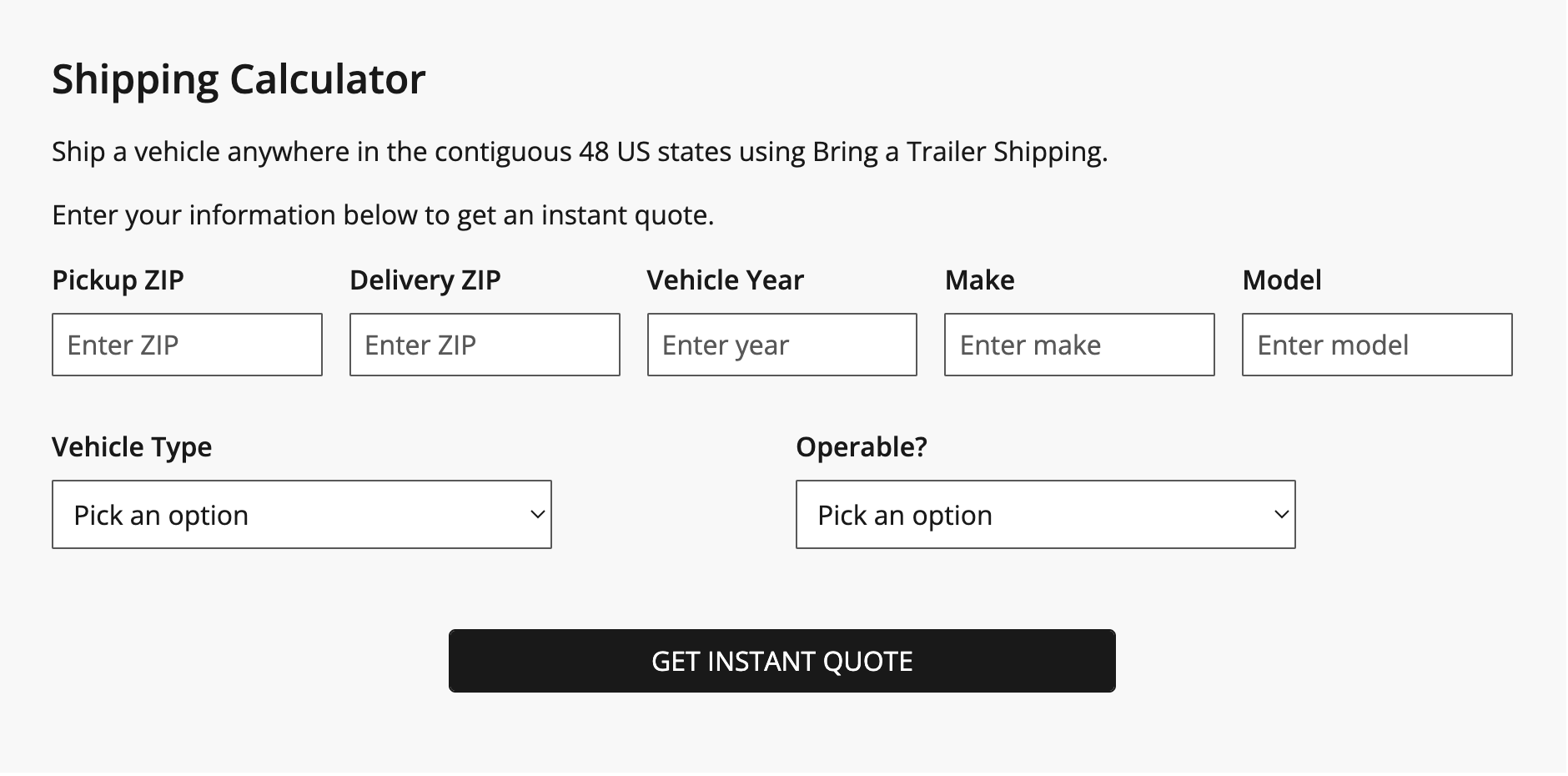The height and width of the screenshot is (776, 1568).
Task: Click the chevron arrow in Operable? select
Action: (1282, 515)
